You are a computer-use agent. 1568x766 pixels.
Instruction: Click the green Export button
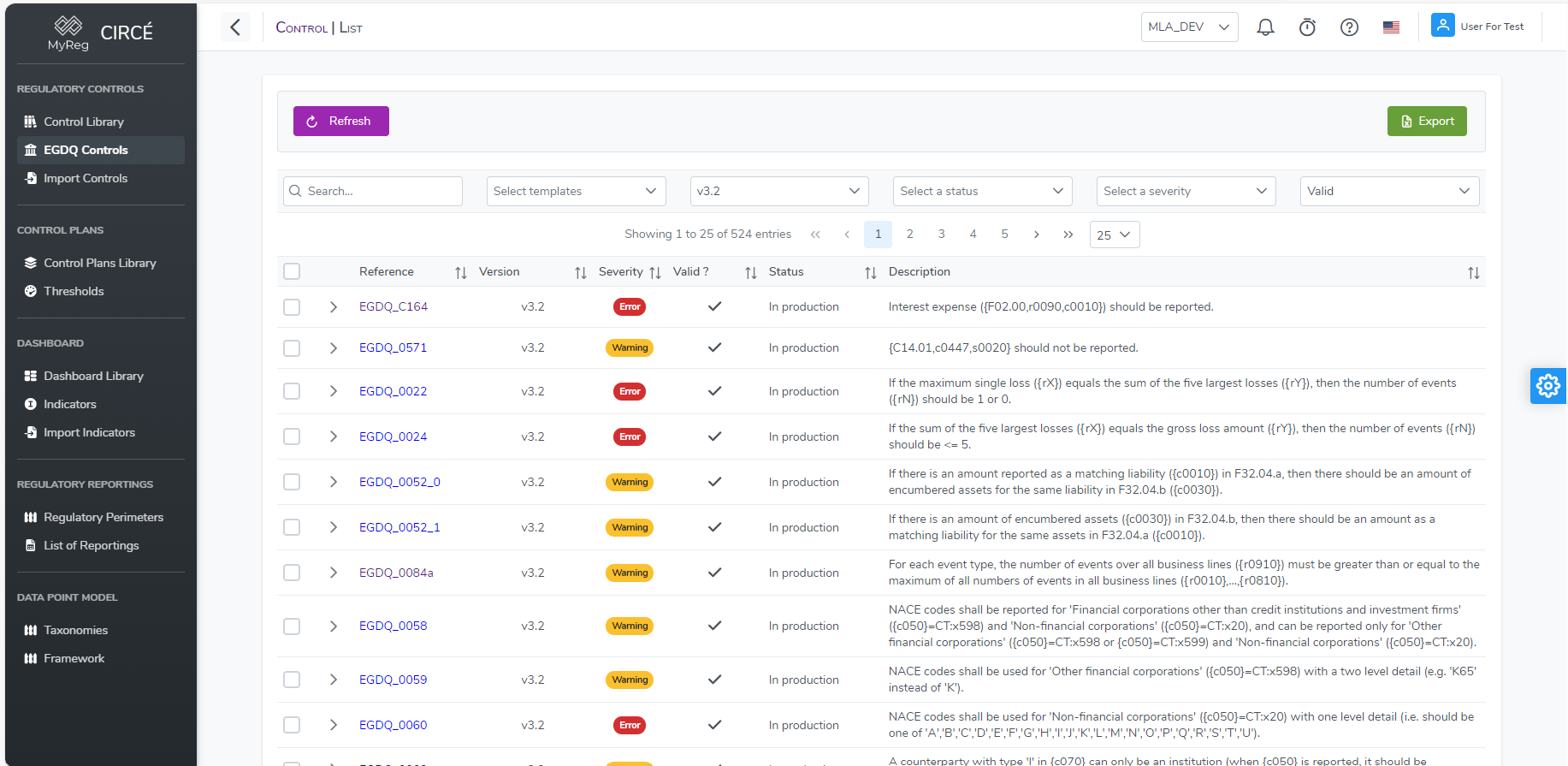pyautogui.click(x=1426, y=122)
